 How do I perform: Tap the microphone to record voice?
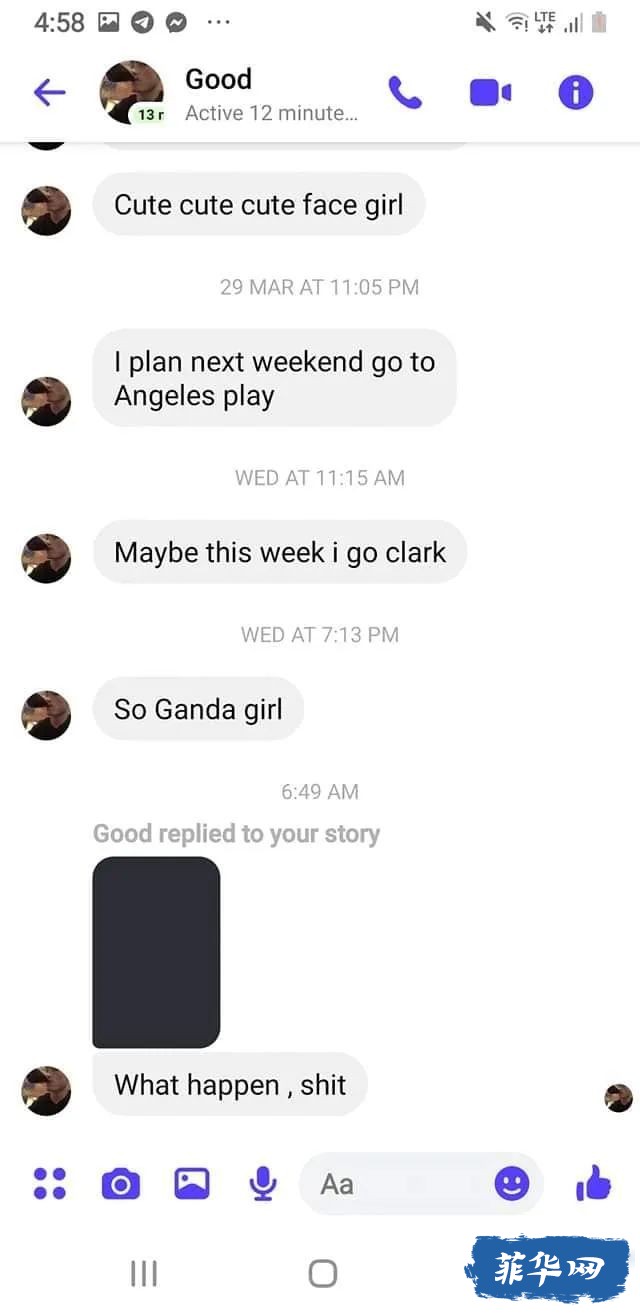[263, 1185]
